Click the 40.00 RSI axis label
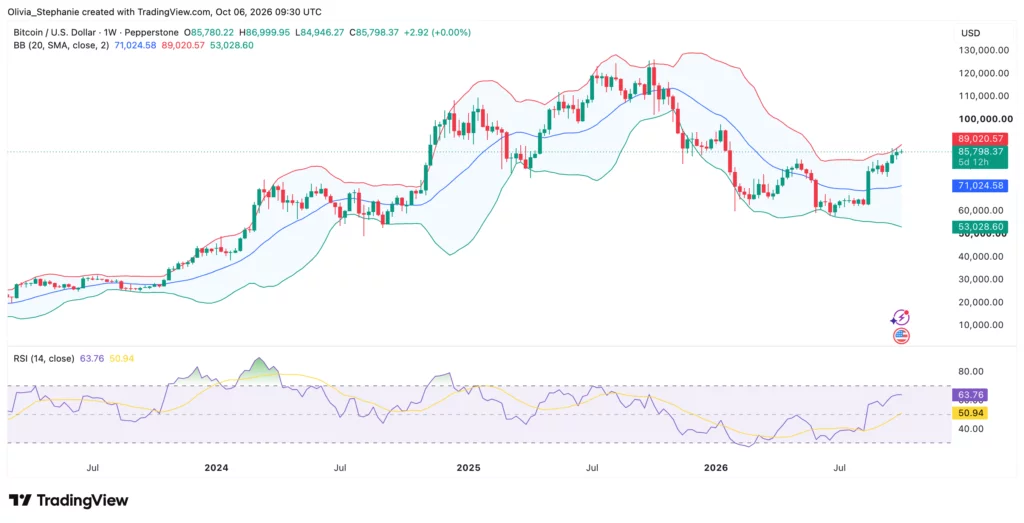This screenshot has height=523, width=1024. pos(970,429)
